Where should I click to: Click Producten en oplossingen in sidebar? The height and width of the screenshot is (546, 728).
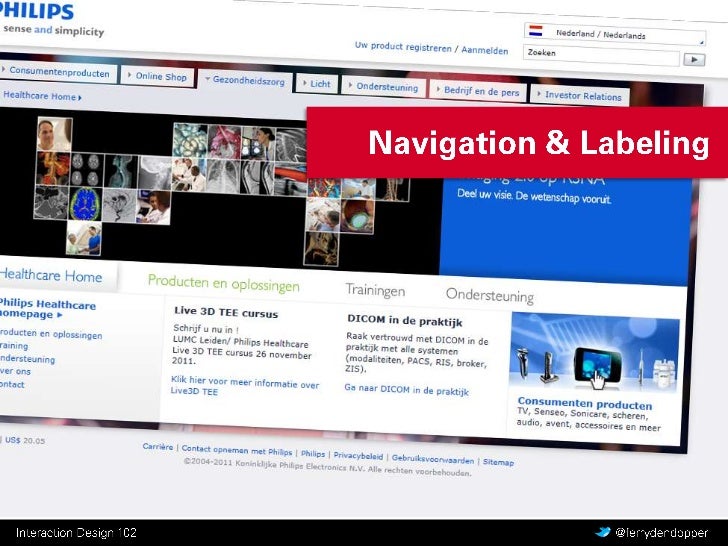pyautogui.click(x=50, y=334)
